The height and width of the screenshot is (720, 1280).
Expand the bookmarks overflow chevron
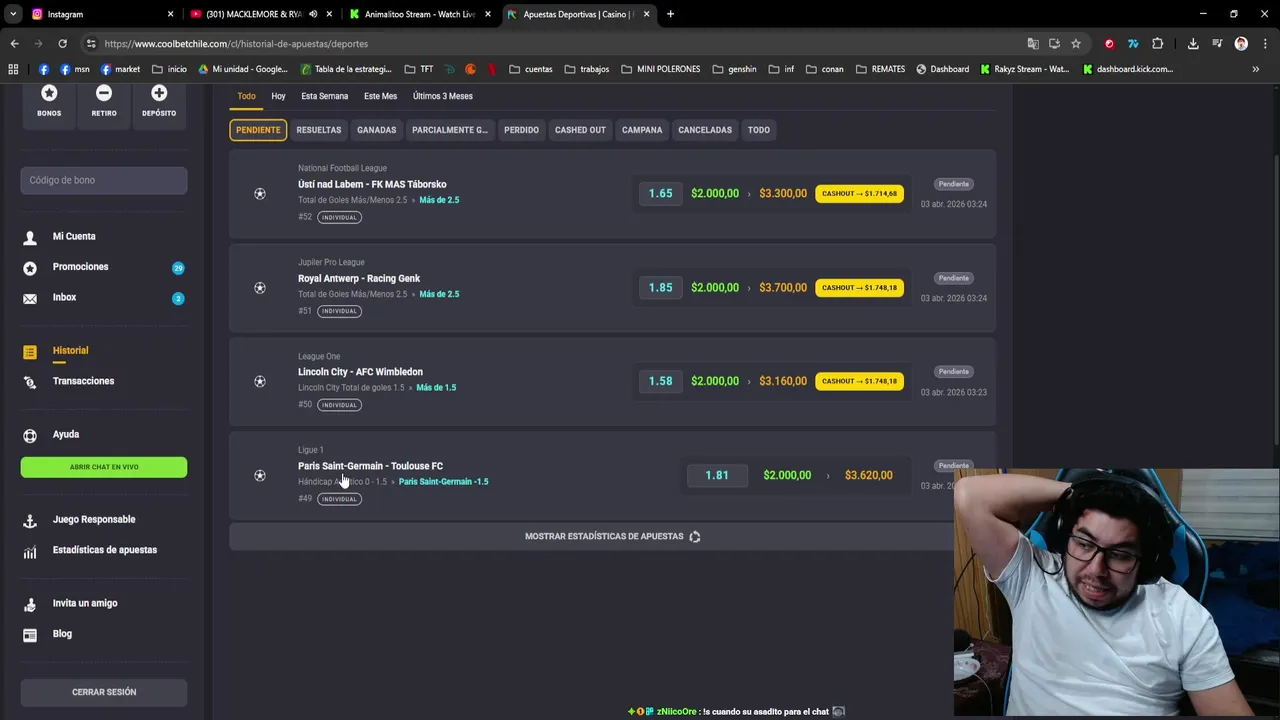(1256, 69)
